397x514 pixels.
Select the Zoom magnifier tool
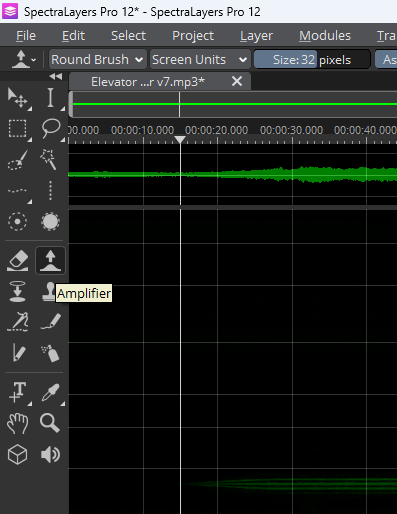coord(50,423)
